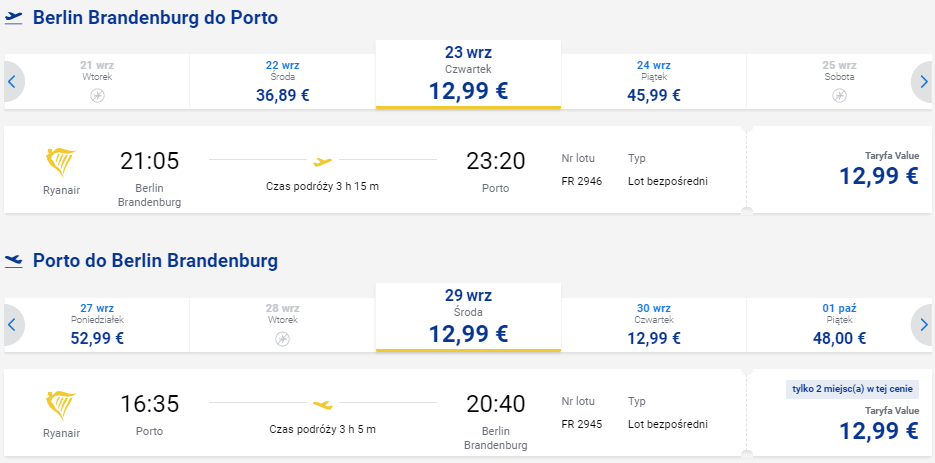This screenshot has width=935, height=463.
Task: Show later return dates with right arrow
Action: tap(923, 325)
